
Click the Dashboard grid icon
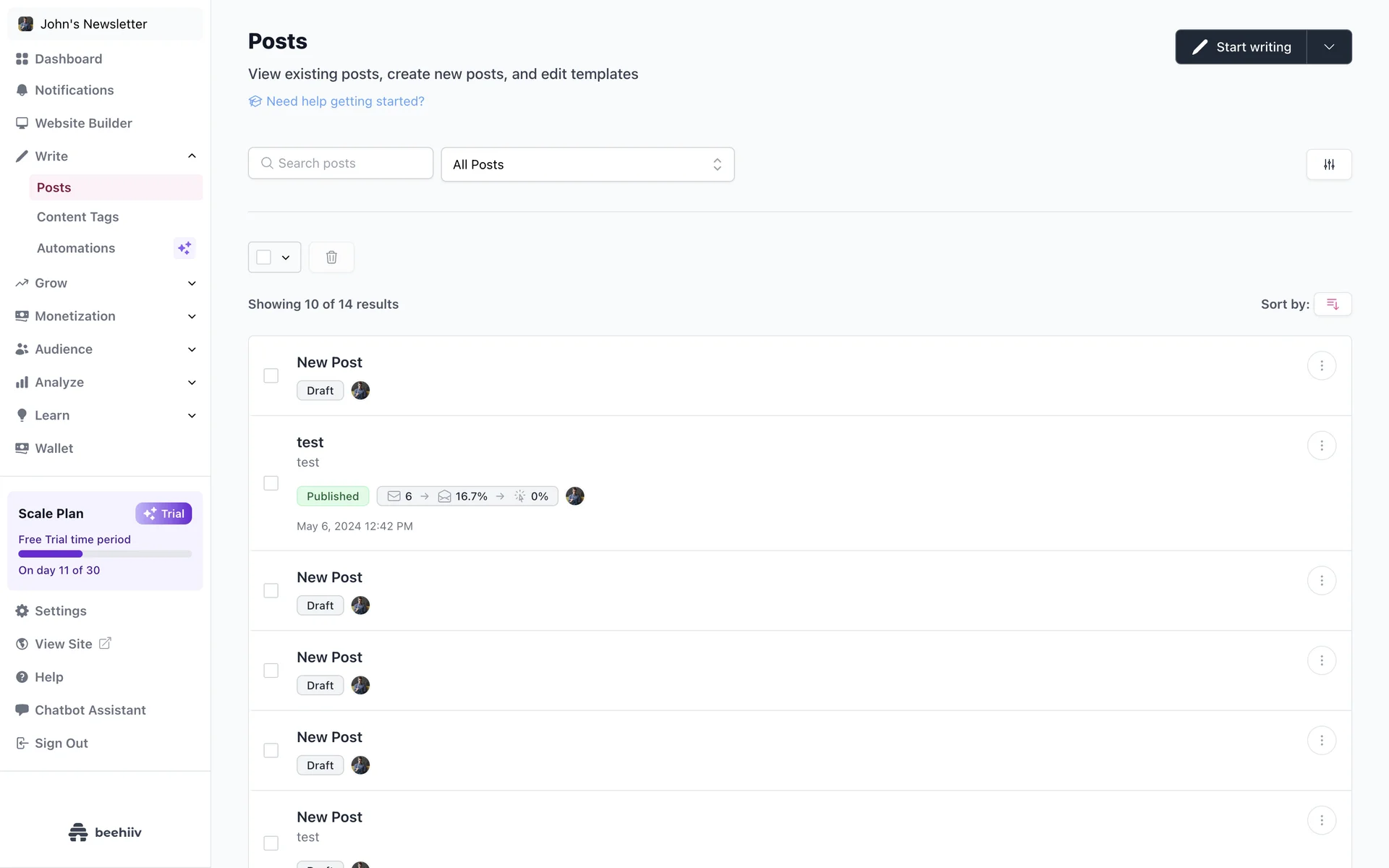tap(22, 59)
